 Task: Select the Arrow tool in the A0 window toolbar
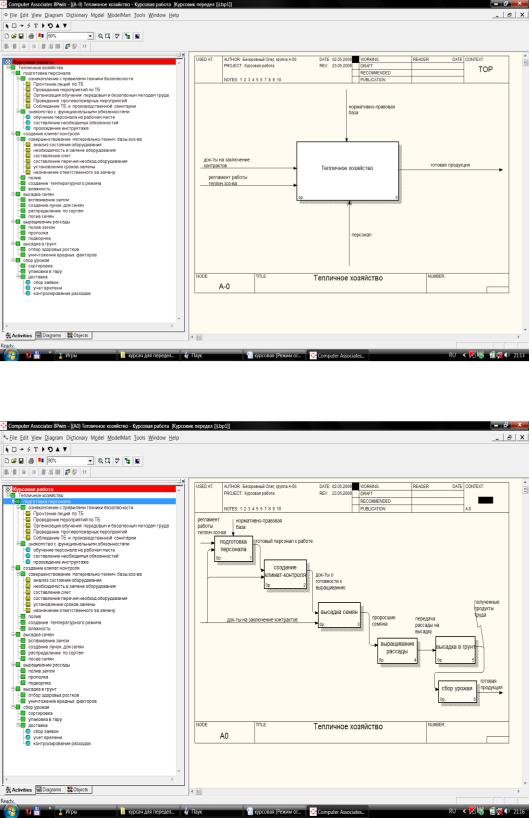21,449
